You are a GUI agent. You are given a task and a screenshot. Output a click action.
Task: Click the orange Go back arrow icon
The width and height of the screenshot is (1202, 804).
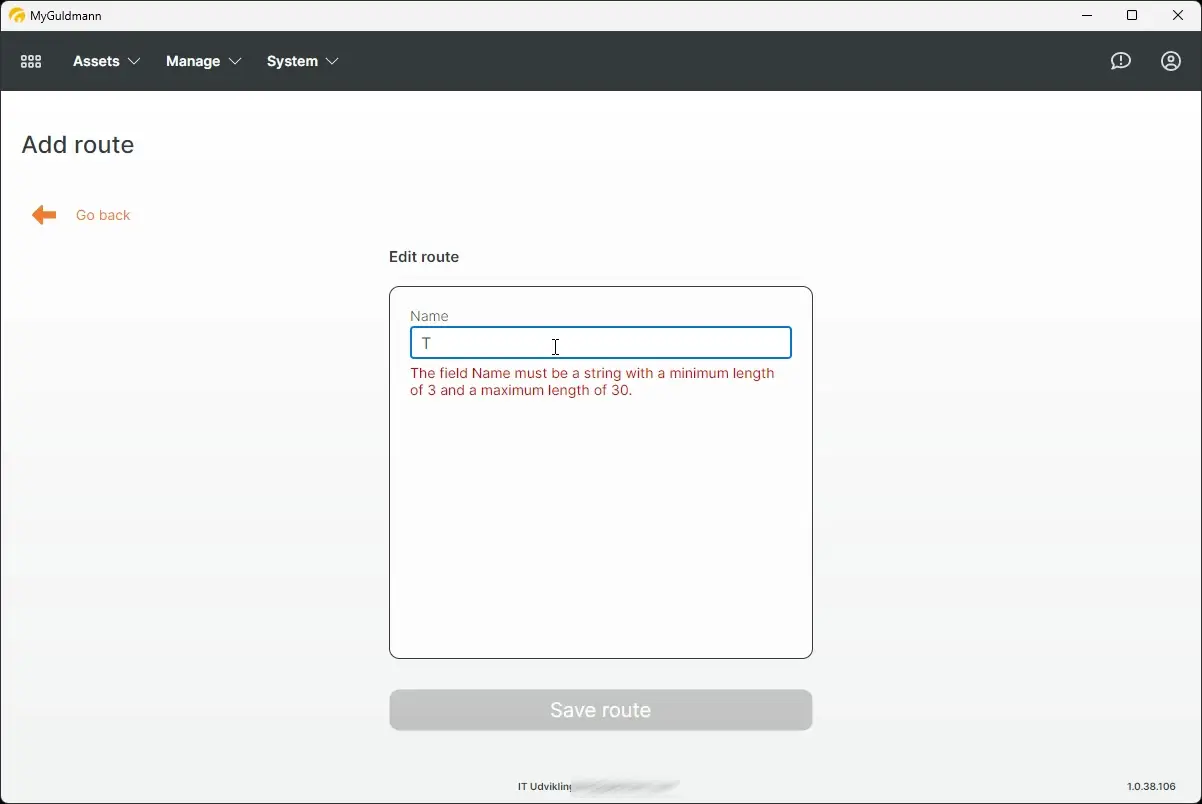(44, 214)
